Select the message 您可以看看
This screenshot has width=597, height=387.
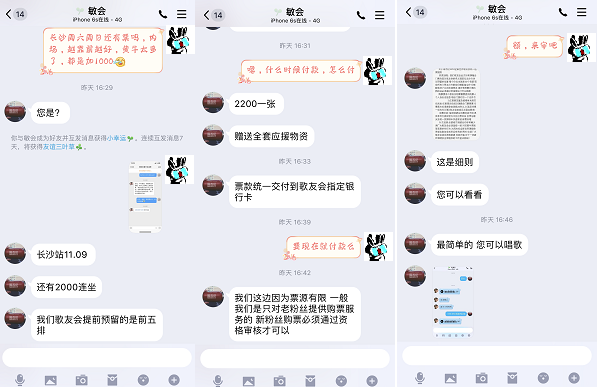(x=459, y=195)
